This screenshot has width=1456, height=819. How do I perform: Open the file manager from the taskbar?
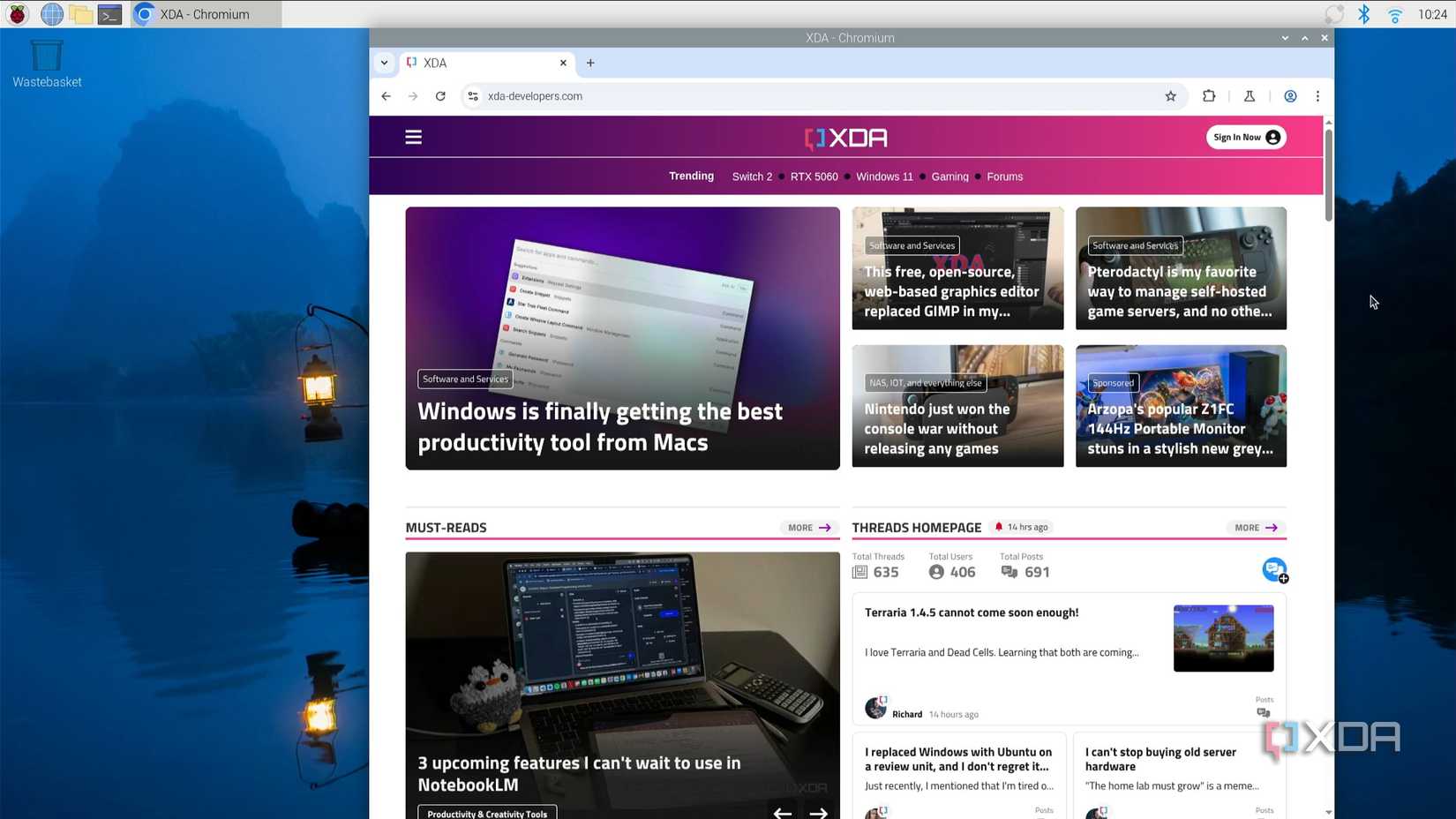[80, 13]
